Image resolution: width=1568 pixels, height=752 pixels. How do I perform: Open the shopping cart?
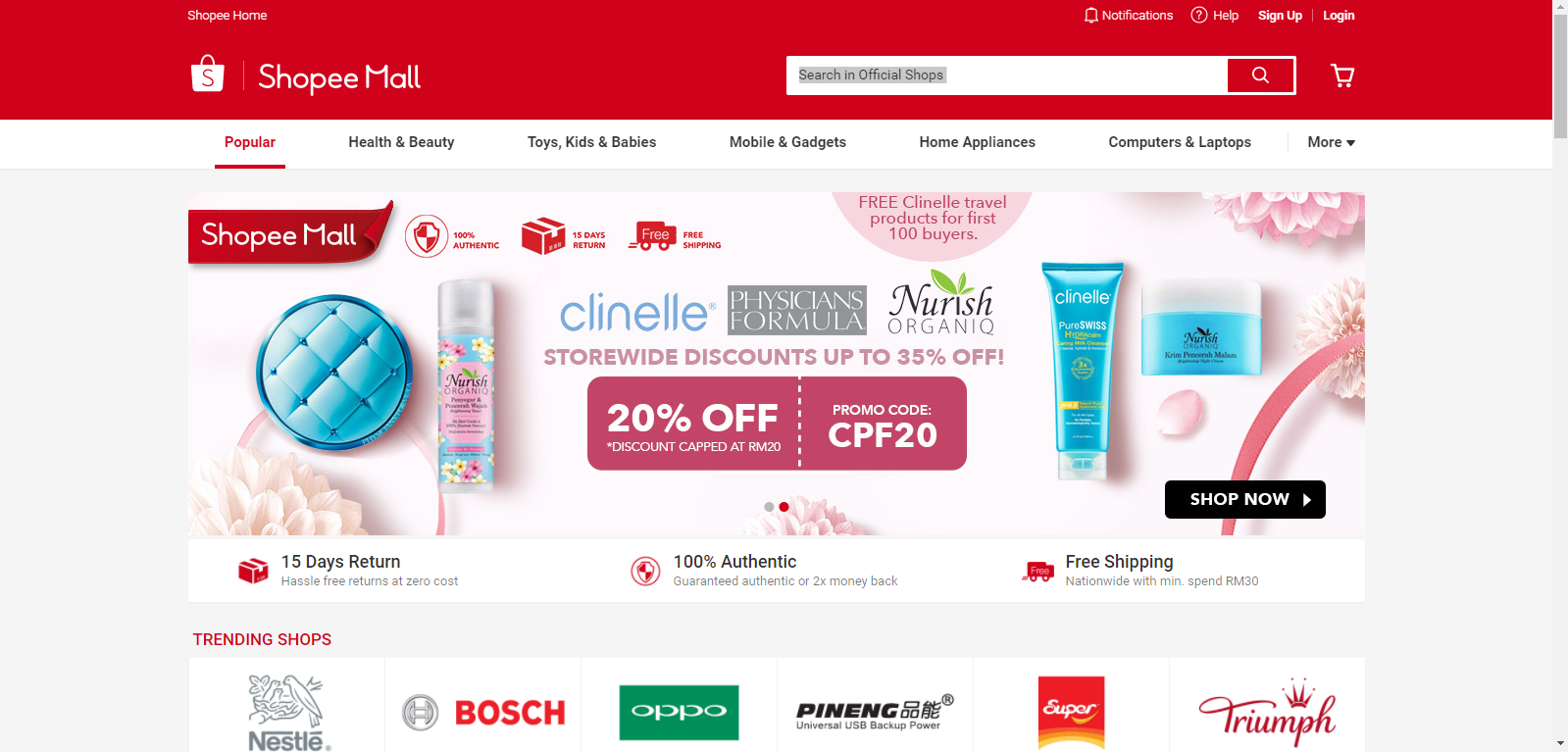click(x=1342, y=75)
